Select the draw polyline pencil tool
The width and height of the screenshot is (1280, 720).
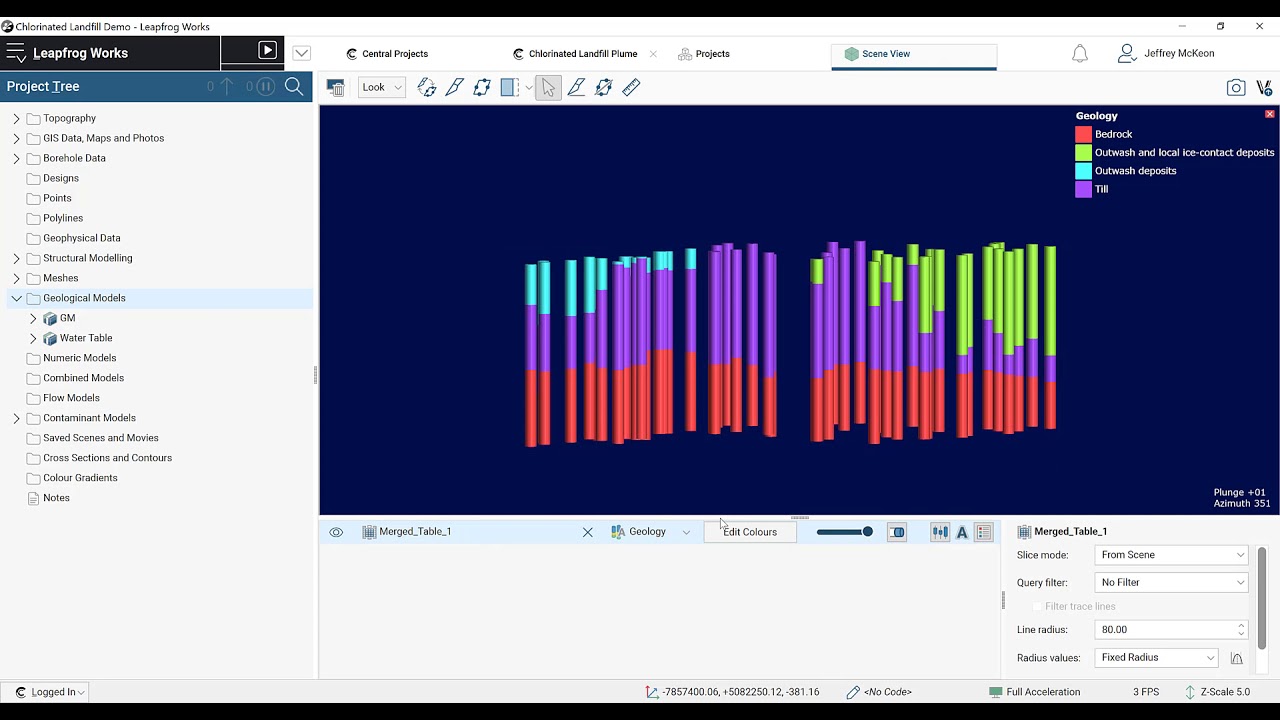(576, 87)
